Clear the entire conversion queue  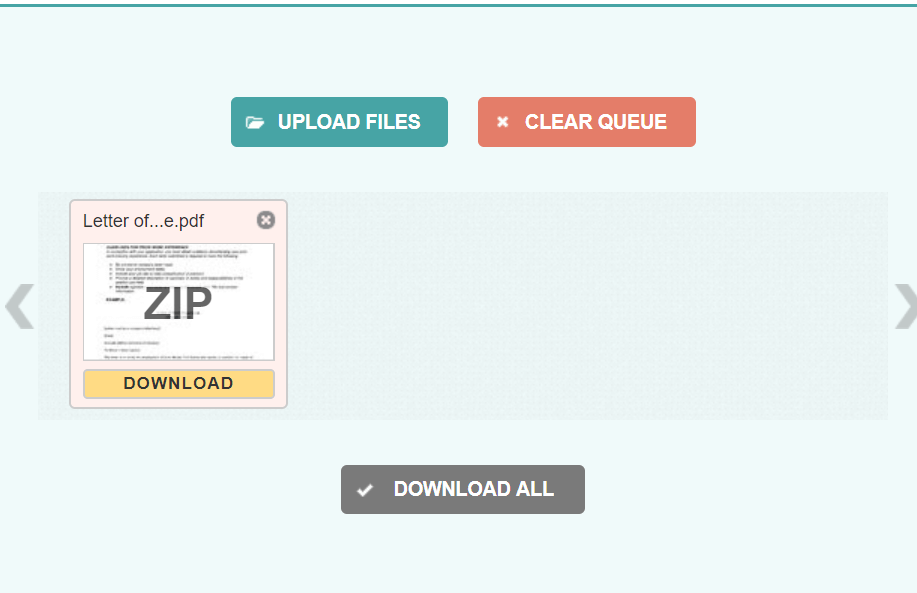click(586, 121)
